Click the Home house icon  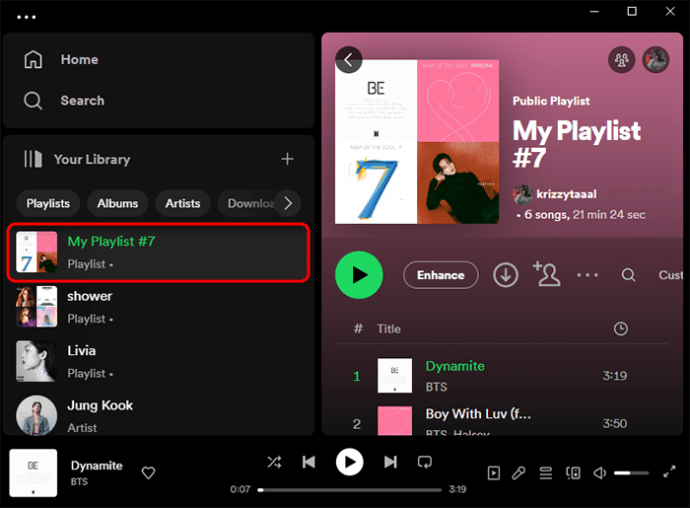tap(33, 59)
